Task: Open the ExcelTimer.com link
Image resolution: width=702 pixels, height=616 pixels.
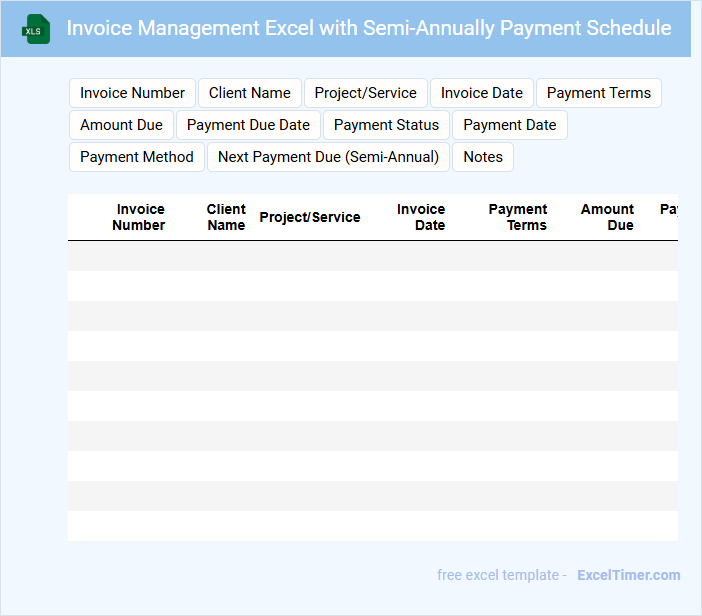Action: click(x=628, y=575)
